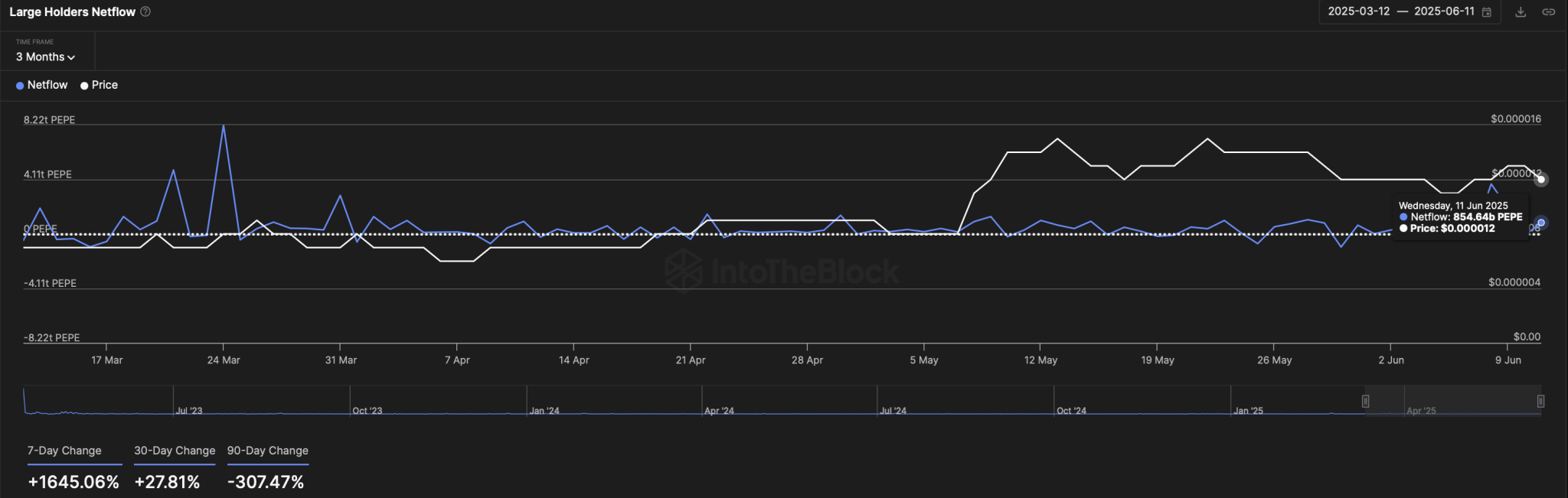Click the 2 Jun x-axis label
1568x498 pixels.
pos(1391,360)
